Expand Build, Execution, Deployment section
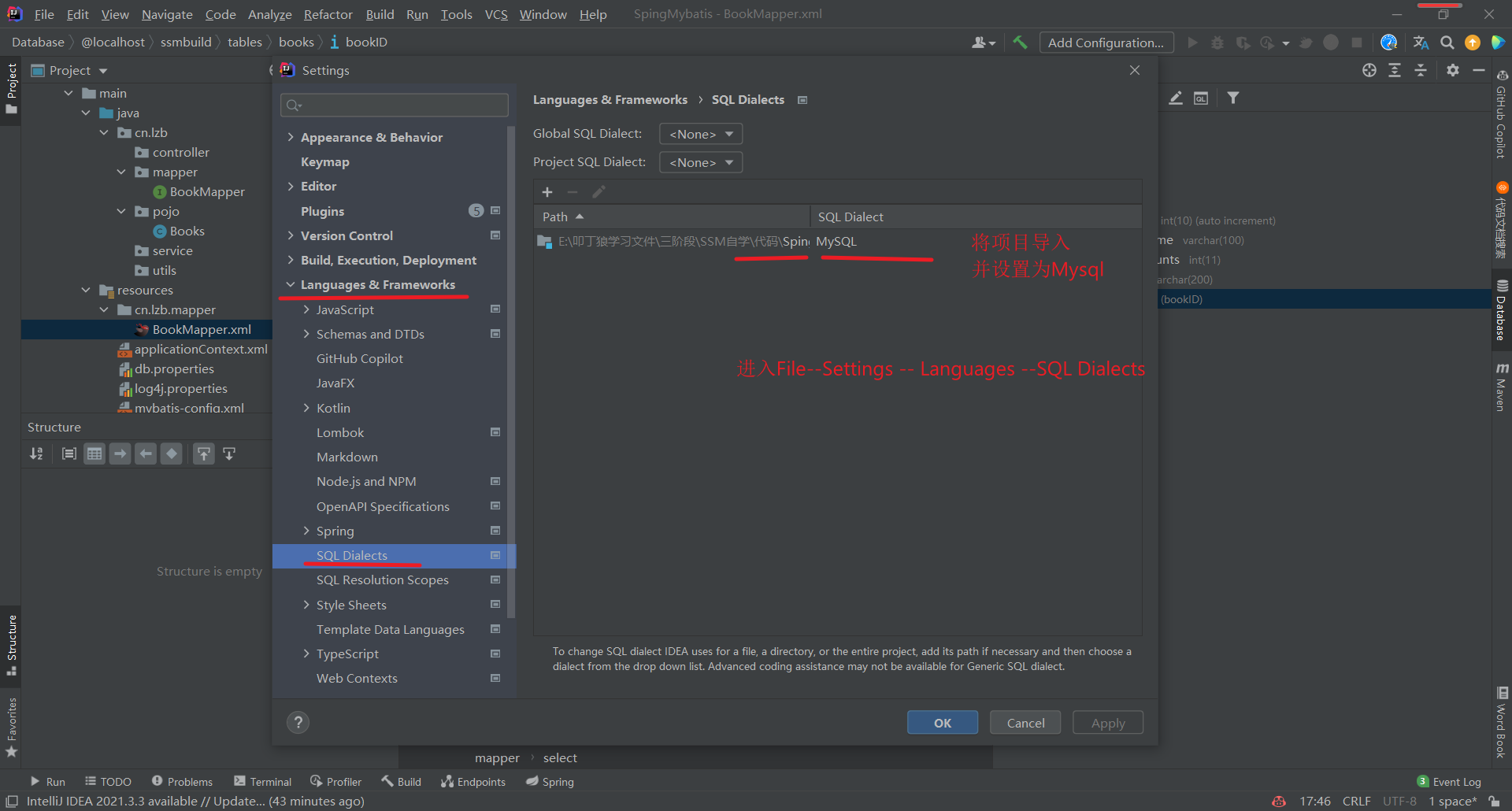Viewport: 1512px width, 811px height. pyautogui.click(x=291, y=260)
